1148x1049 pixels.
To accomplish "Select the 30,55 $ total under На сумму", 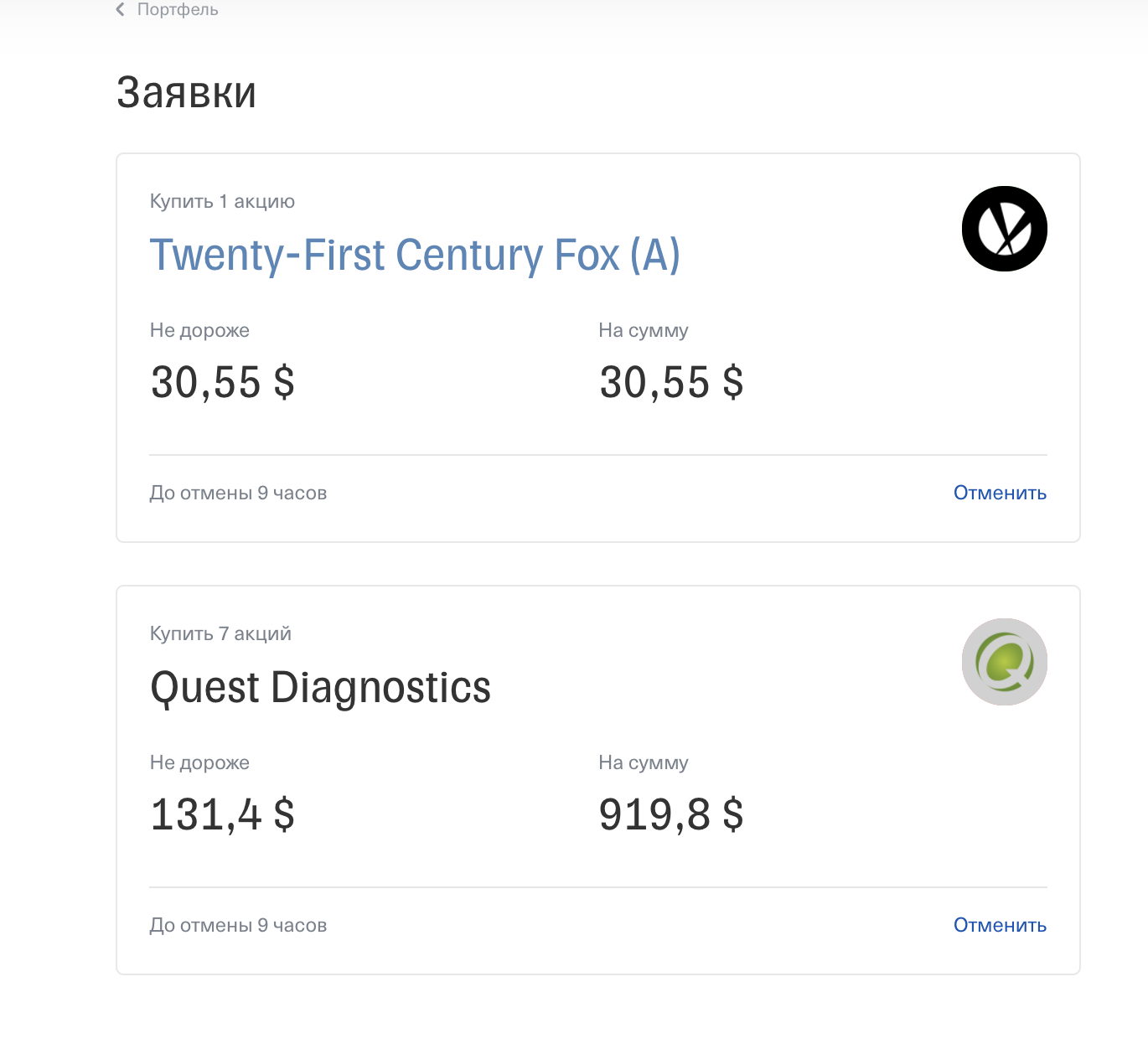I will (x=671, y=382).
